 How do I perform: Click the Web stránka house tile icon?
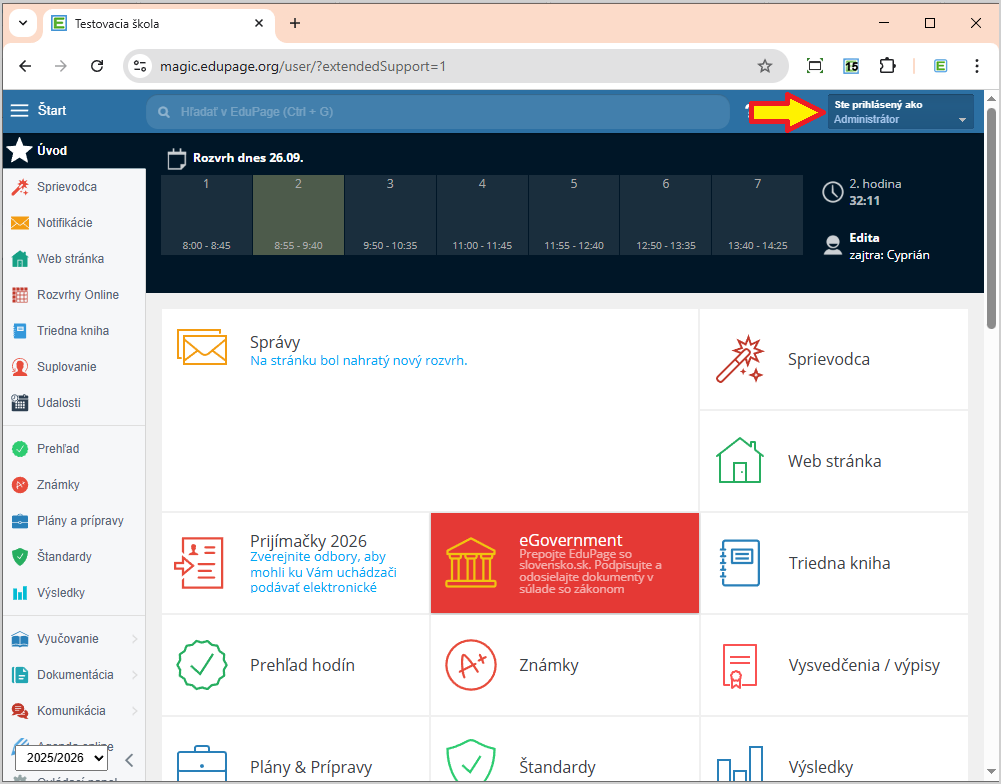740,461
